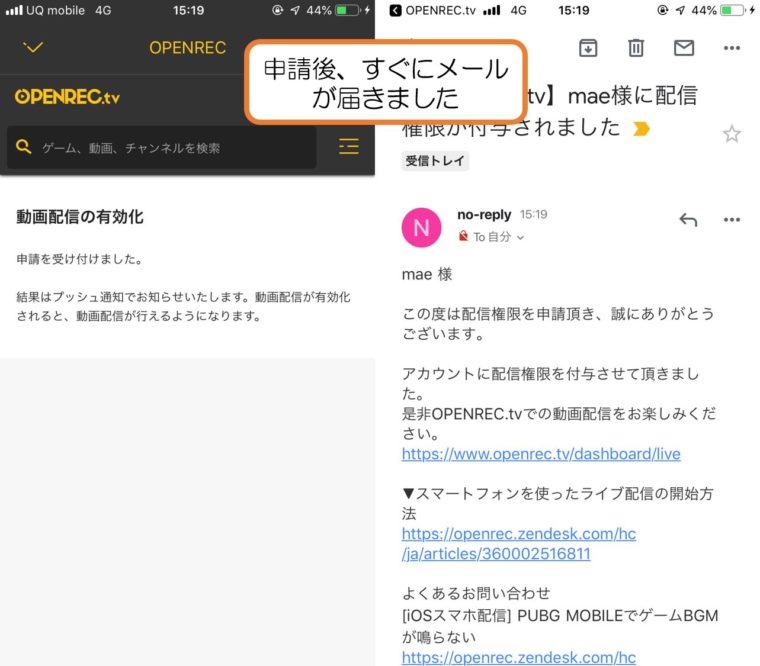Tap the pink N sender avatar
The image size is (760, 666).
pos(421,227)
